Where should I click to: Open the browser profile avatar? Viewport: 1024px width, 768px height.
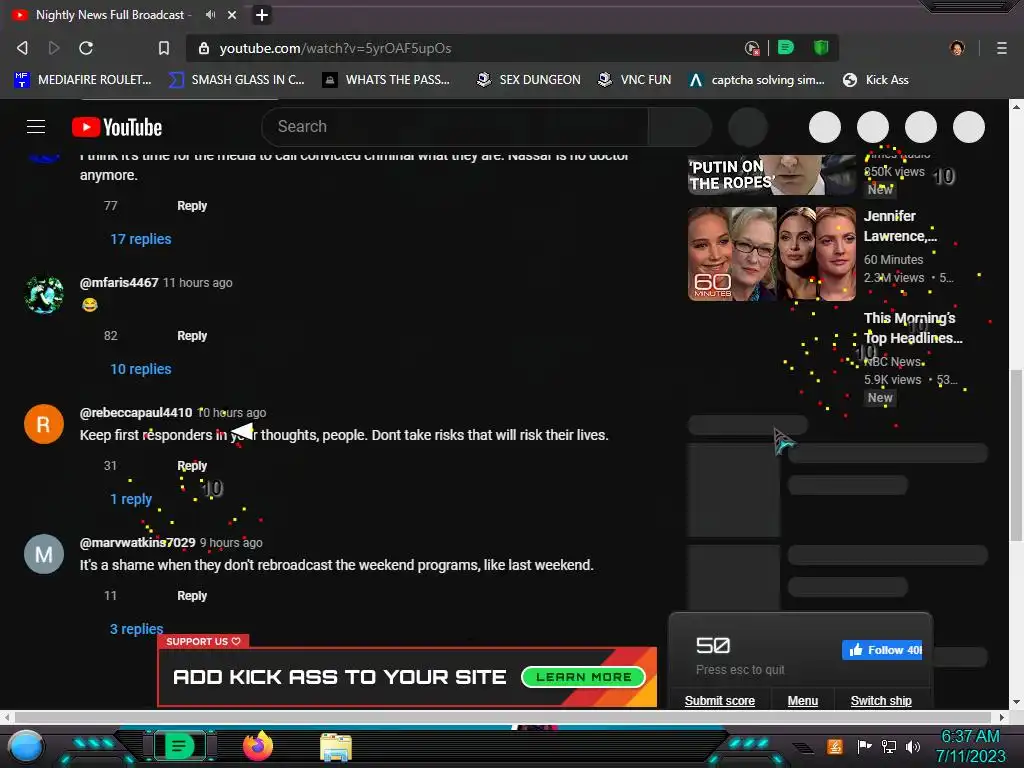pyautogui.click(x=957, y=48)
